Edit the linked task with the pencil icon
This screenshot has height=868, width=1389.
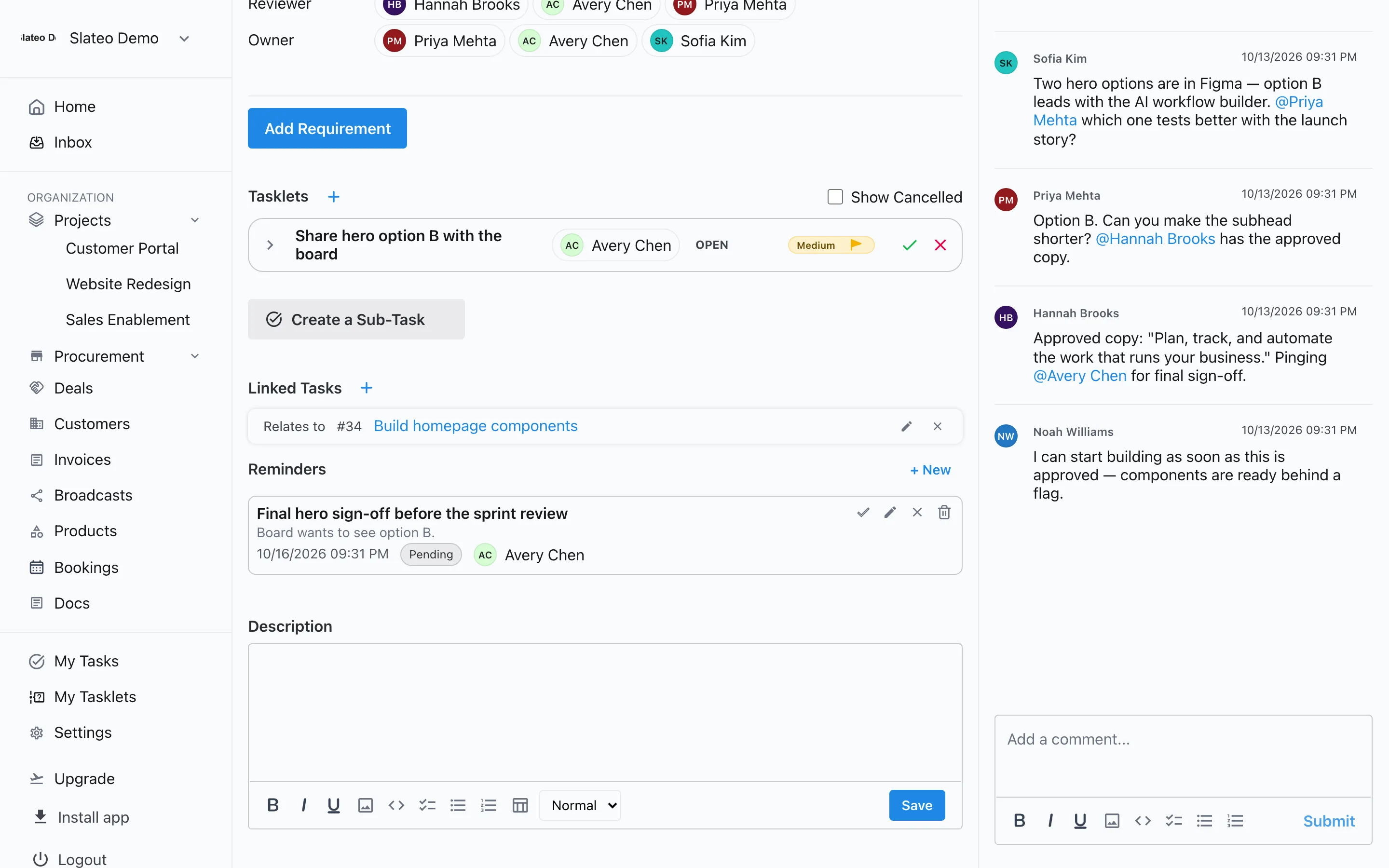coord(906,426)
